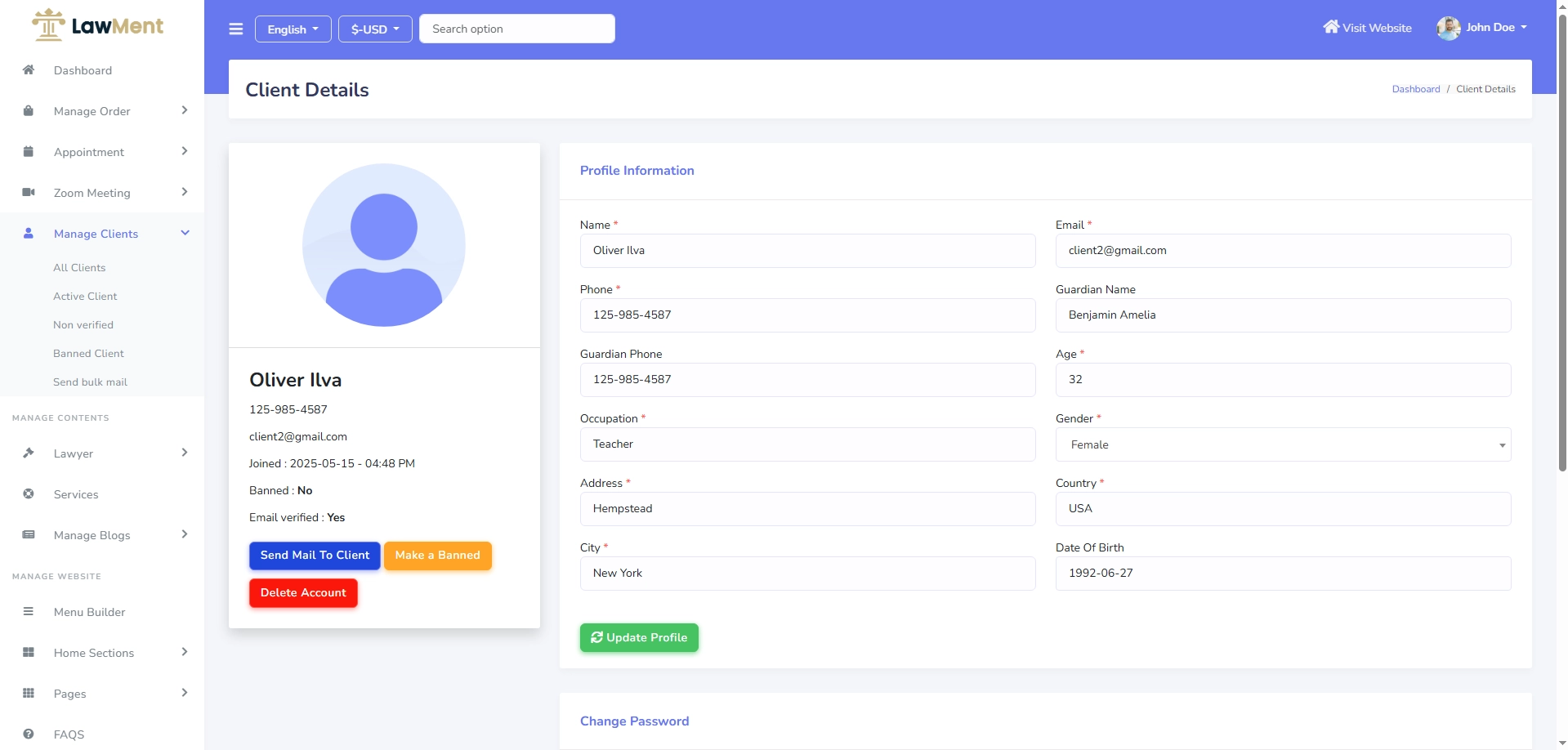Click the Name field with Oliver Ilva
The width and height of the screenshot is (1568, 750).
click(x=808, y=251)
